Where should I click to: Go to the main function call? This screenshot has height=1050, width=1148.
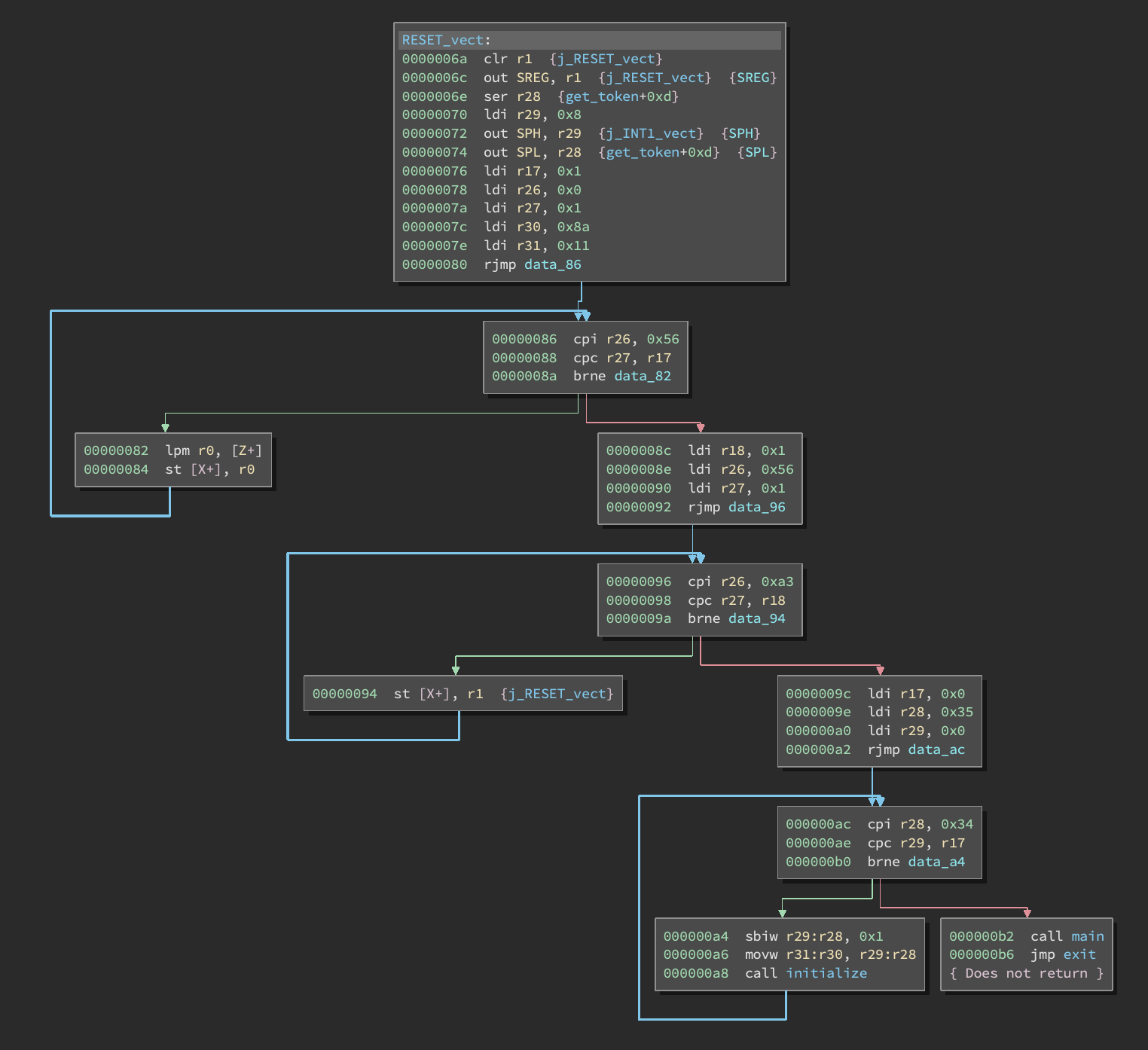[1087, 936]
